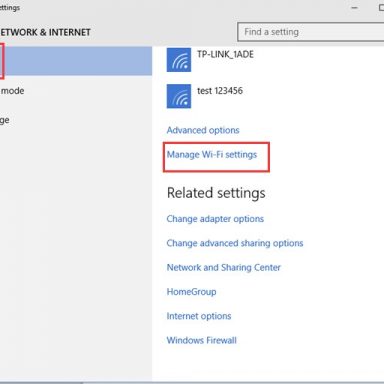The width and height of the screenshot is (384, 384).
Task: Open the HomeGroup link
Action: tap(191, 292)
